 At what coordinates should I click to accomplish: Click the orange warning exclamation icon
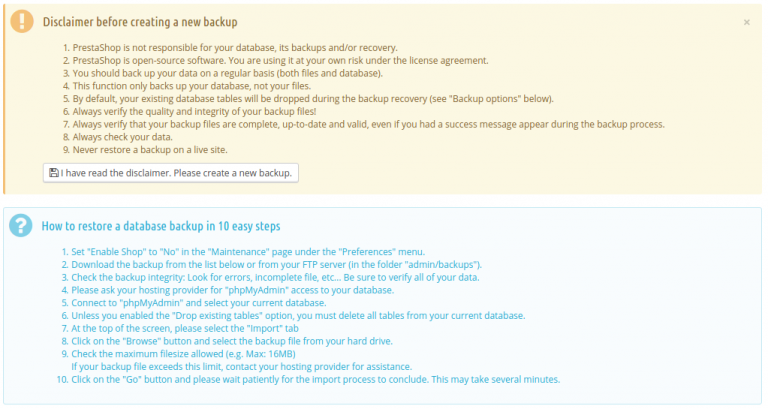20,22
